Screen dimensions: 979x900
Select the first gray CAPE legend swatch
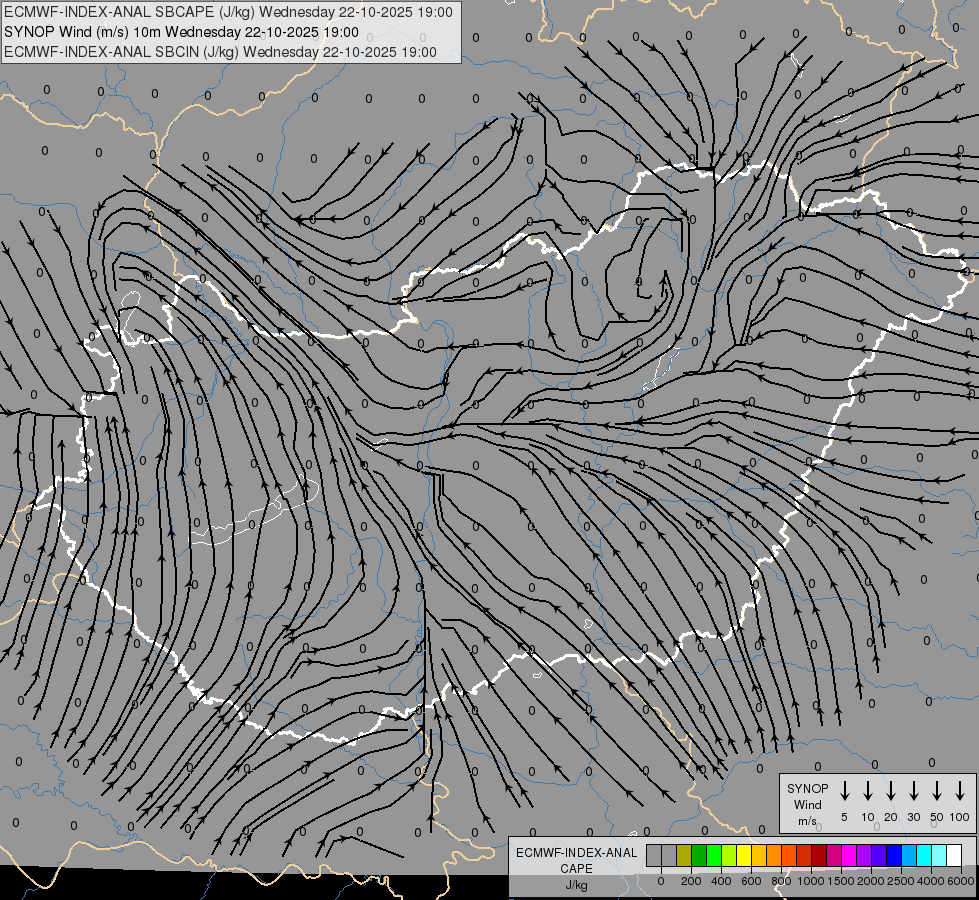click(x=654, y=855)
